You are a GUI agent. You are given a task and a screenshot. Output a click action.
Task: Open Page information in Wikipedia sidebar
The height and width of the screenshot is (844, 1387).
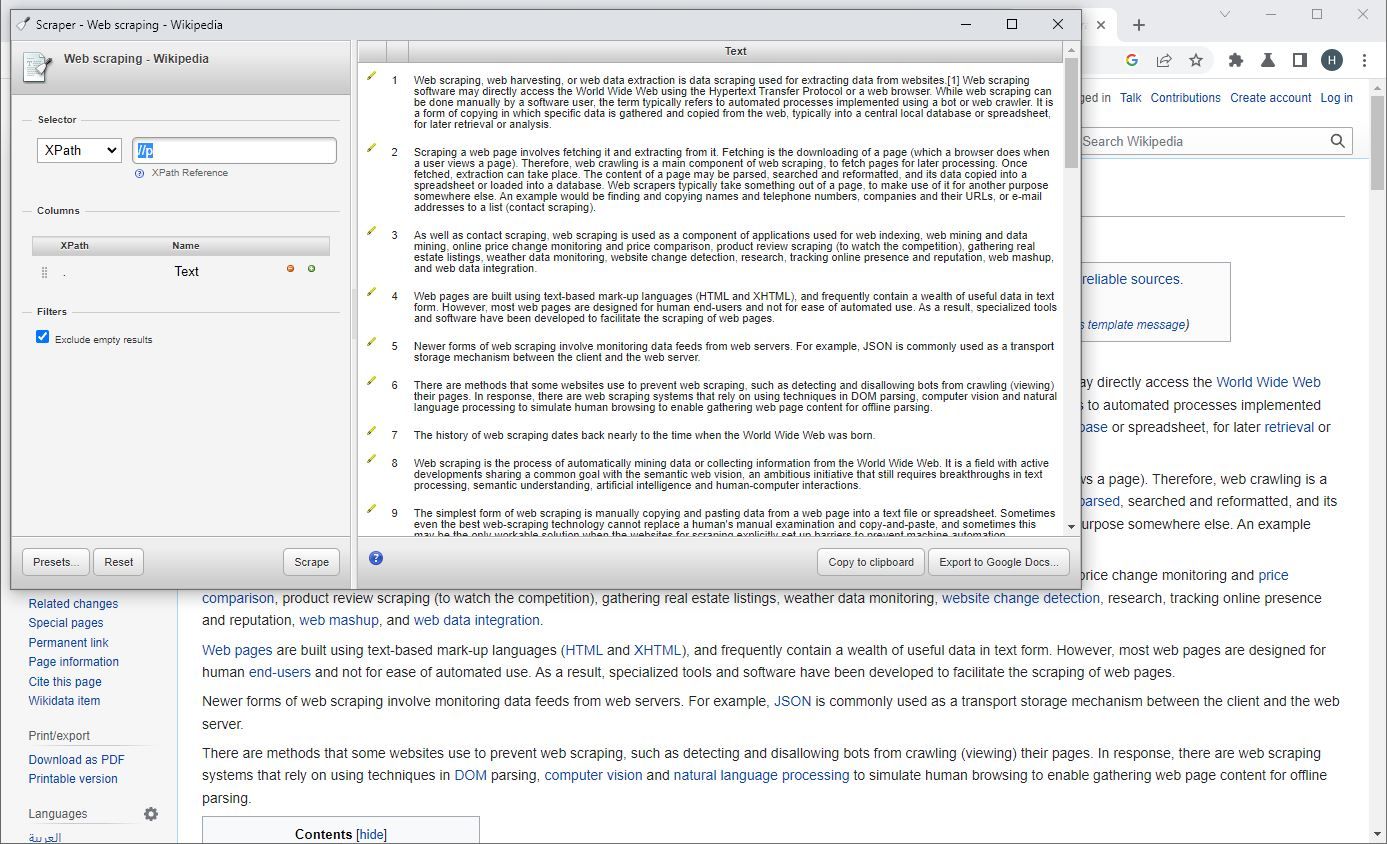point(74,662)
